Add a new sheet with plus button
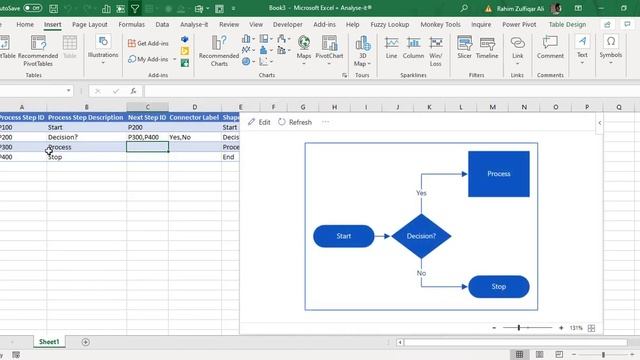This screenshot has width=640, height=360. (85, 342)
